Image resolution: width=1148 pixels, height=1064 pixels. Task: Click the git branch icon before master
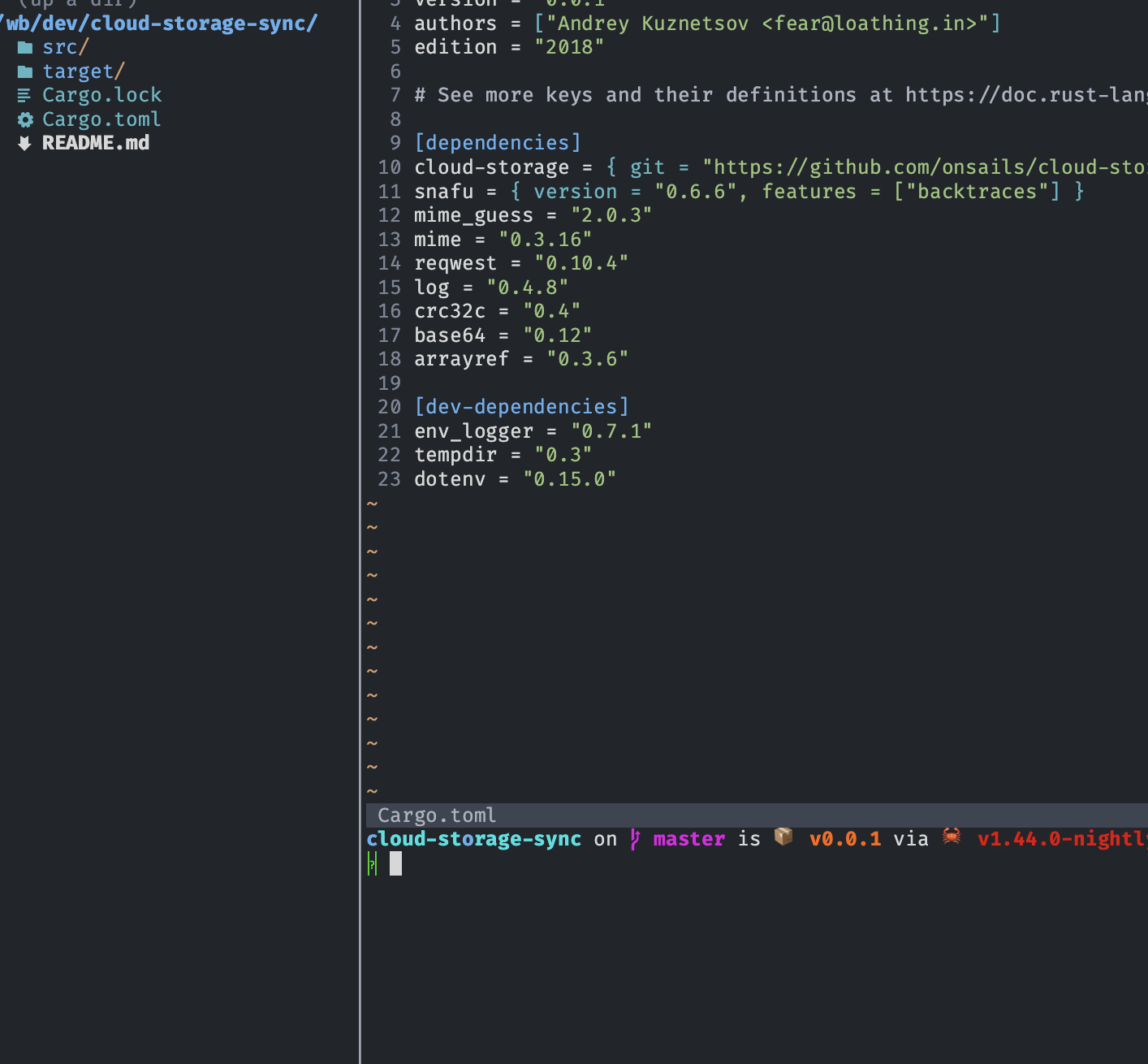point(635,838)
